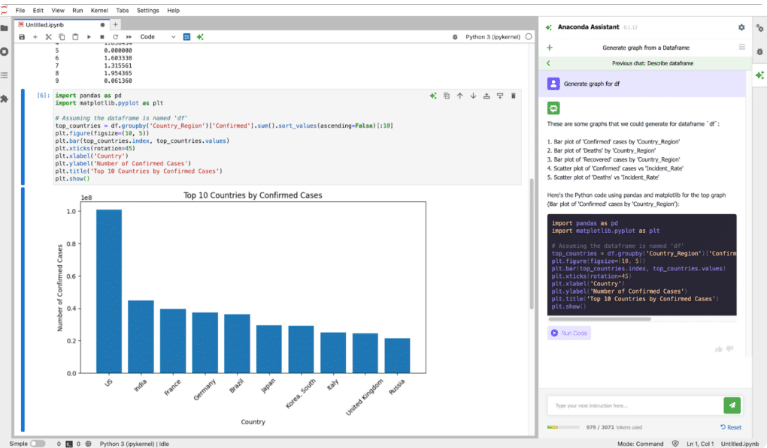Open the Kernel menu
The height and width of the screenshot is (448, 767).
(99, 10)
